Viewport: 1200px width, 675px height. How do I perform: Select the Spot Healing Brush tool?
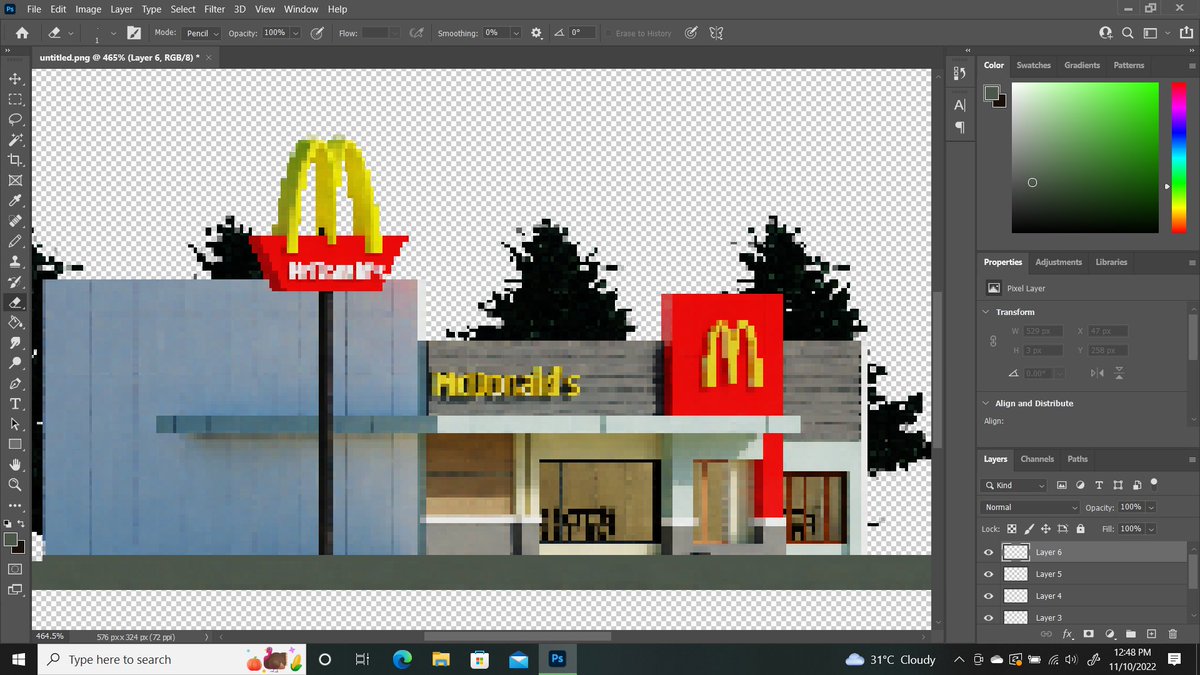[15, 221]
